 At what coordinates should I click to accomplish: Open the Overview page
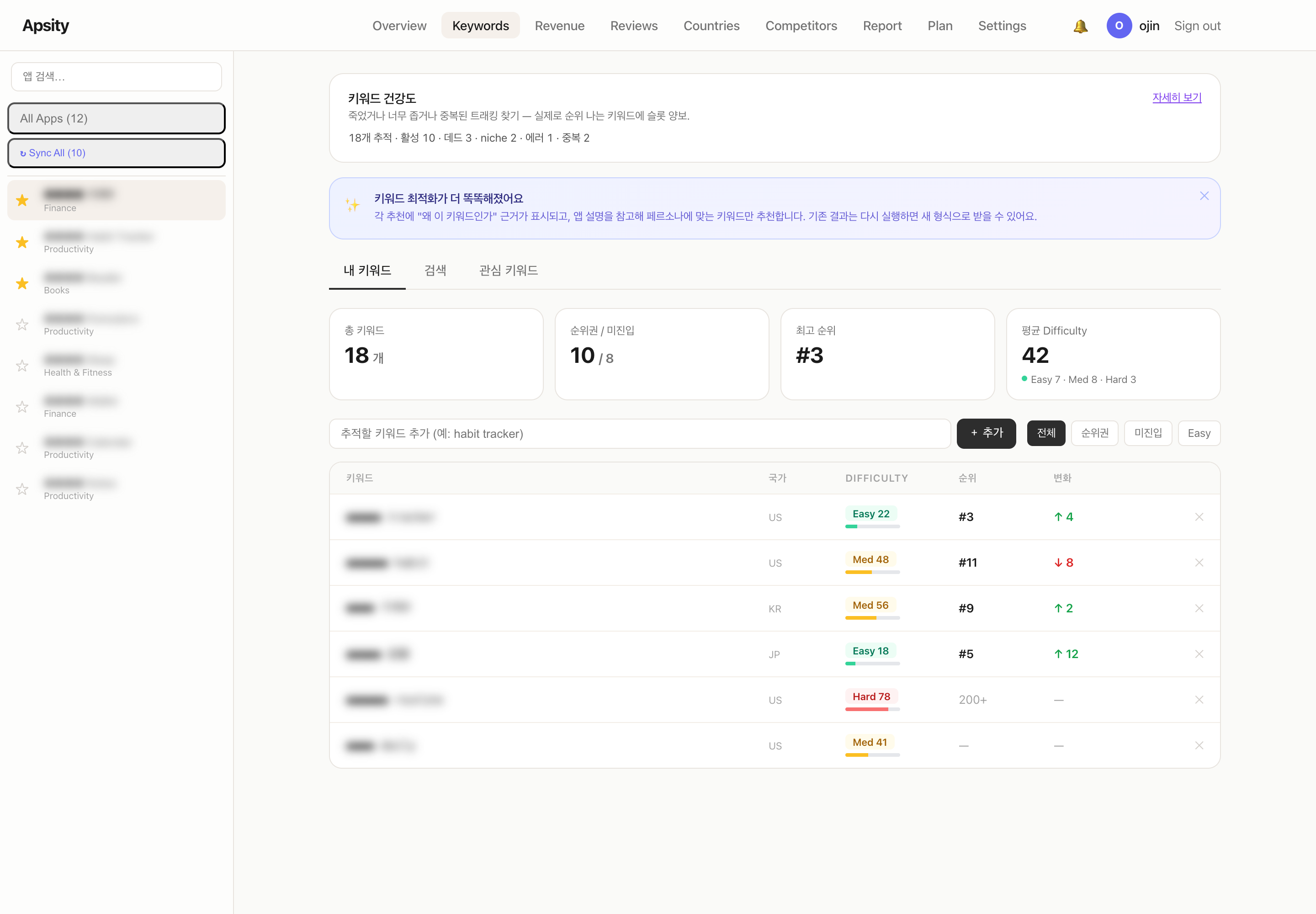(x=399, y=26)
